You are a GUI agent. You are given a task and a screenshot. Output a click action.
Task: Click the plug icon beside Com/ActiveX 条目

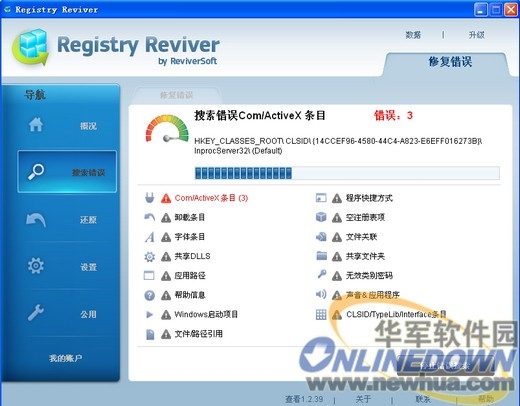coord(149,198)
